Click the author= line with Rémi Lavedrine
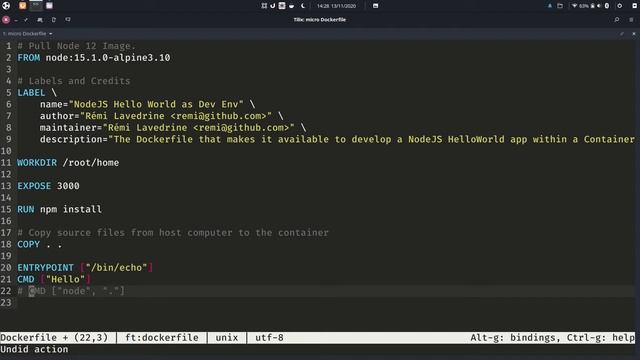Viewport: 640px width, 360px height. [156, 116]
